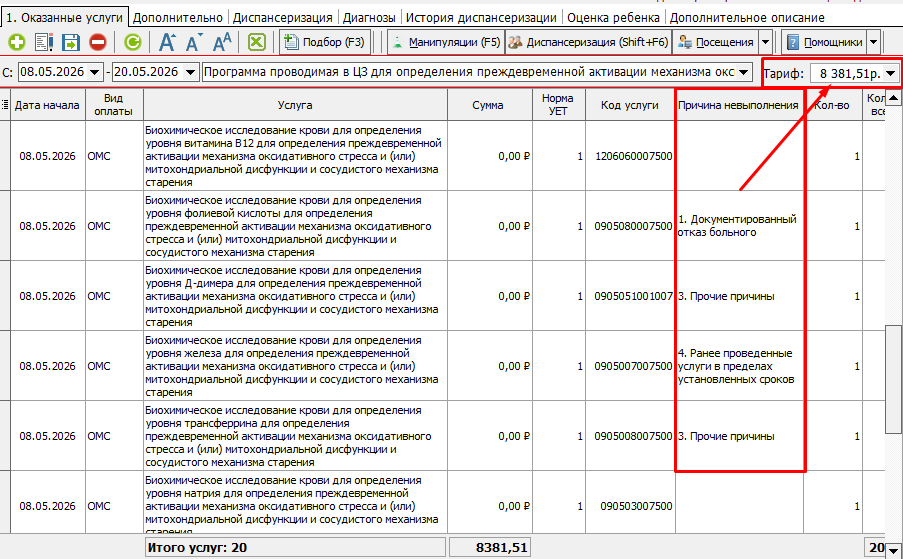
Task: Click the edit record icon with pencil
Action: point(44,42)
